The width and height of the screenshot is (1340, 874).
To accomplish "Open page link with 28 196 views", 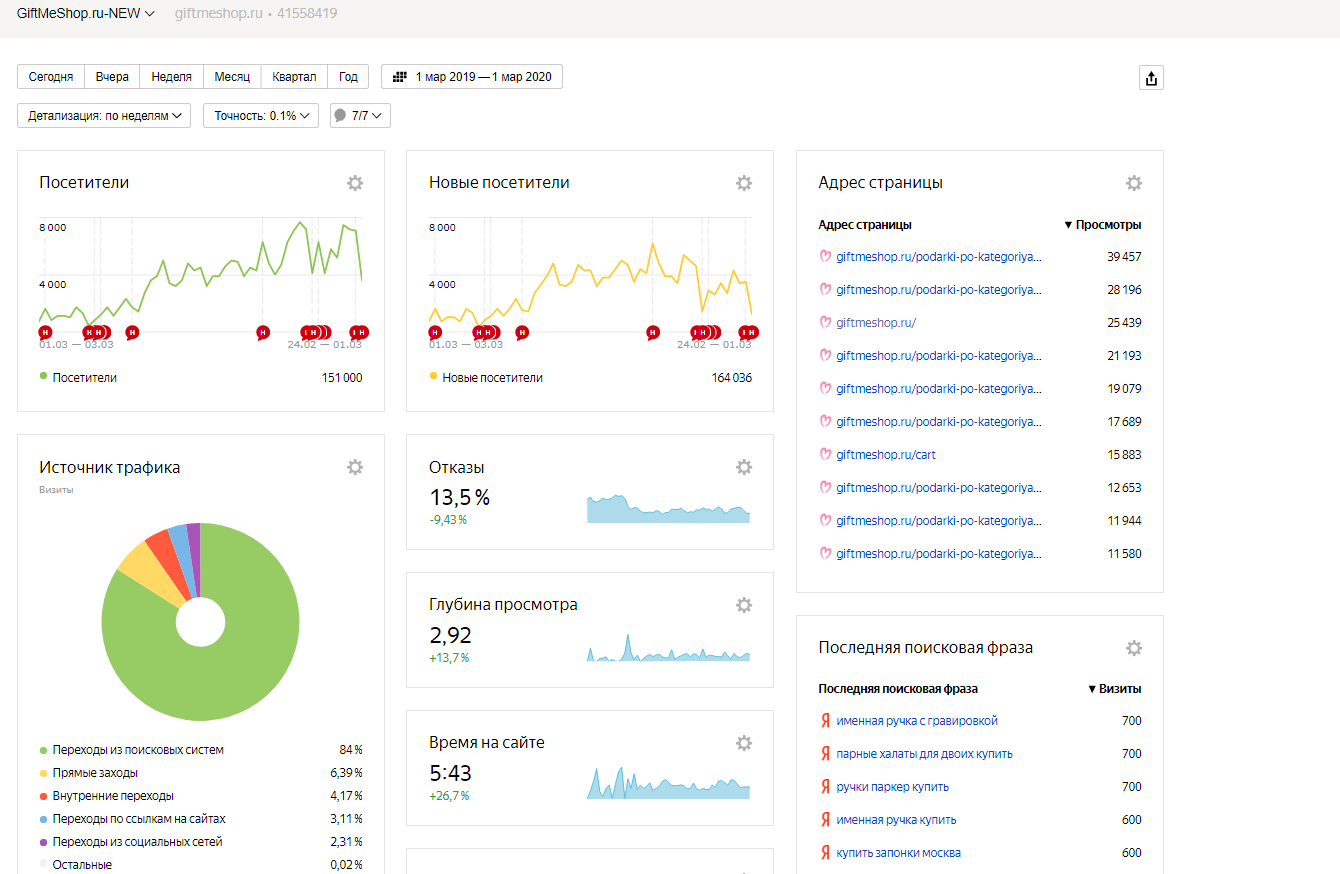I will tap(939, 290).
